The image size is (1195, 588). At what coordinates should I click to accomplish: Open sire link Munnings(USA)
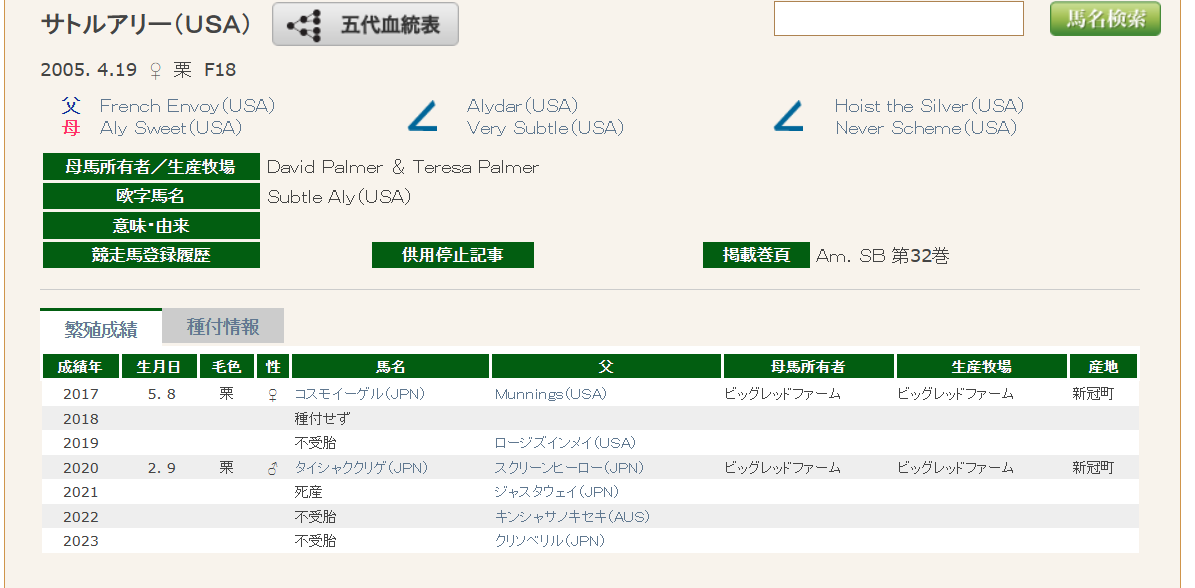[x=550, y=395]
